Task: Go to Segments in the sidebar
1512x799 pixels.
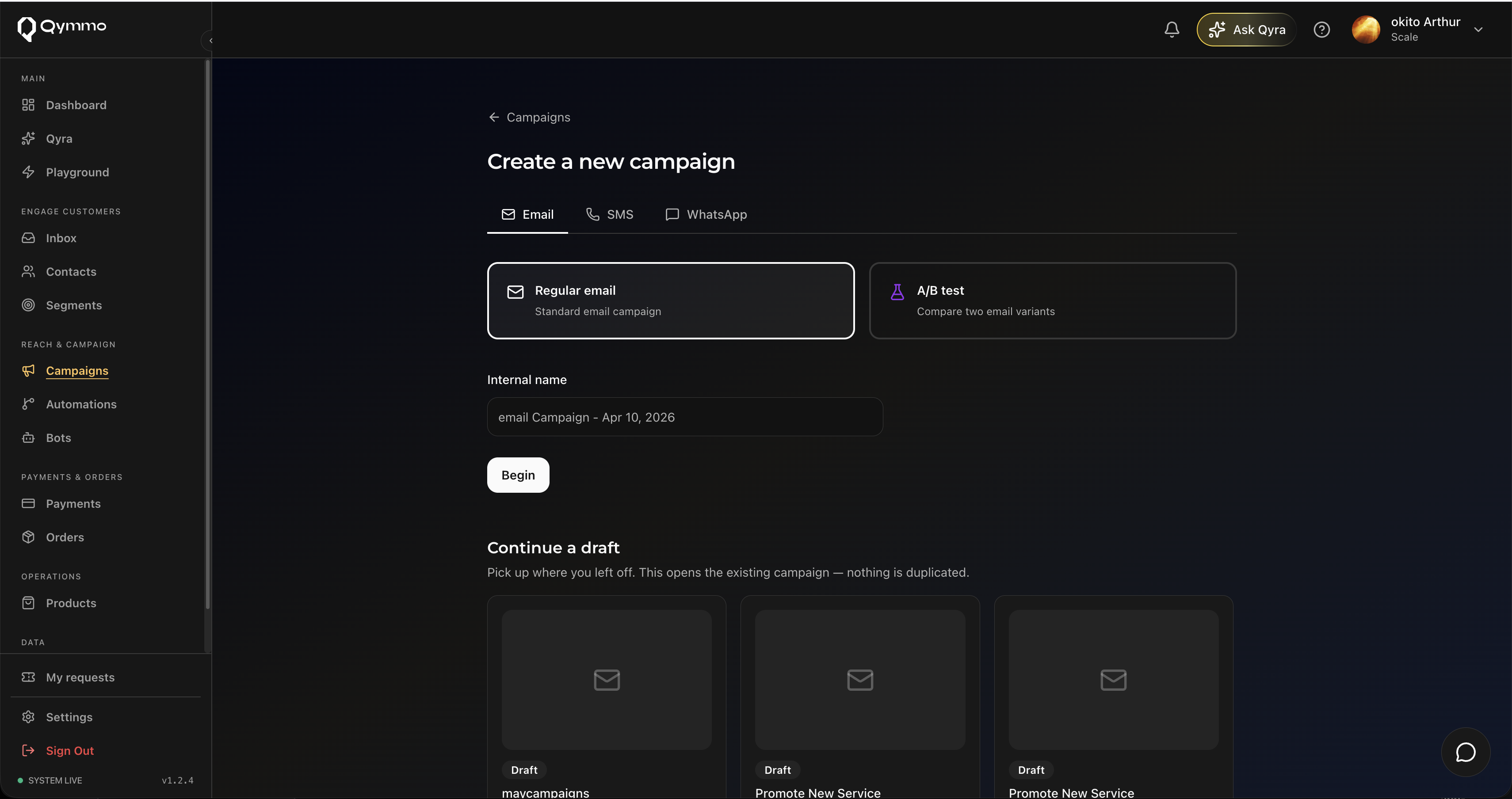Action: [x=73, y=305]
